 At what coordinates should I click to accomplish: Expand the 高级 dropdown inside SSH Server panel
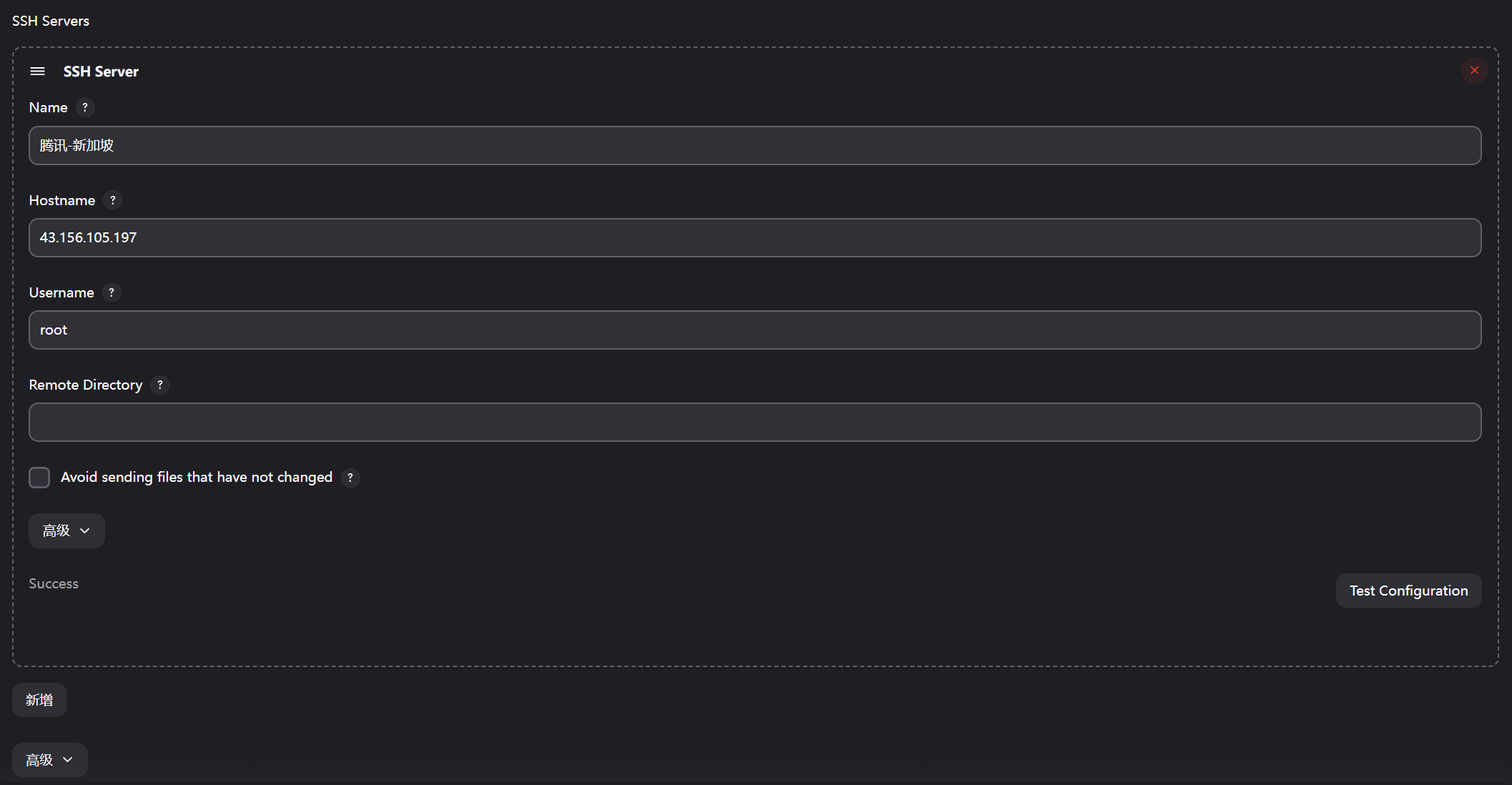point(66,530)
